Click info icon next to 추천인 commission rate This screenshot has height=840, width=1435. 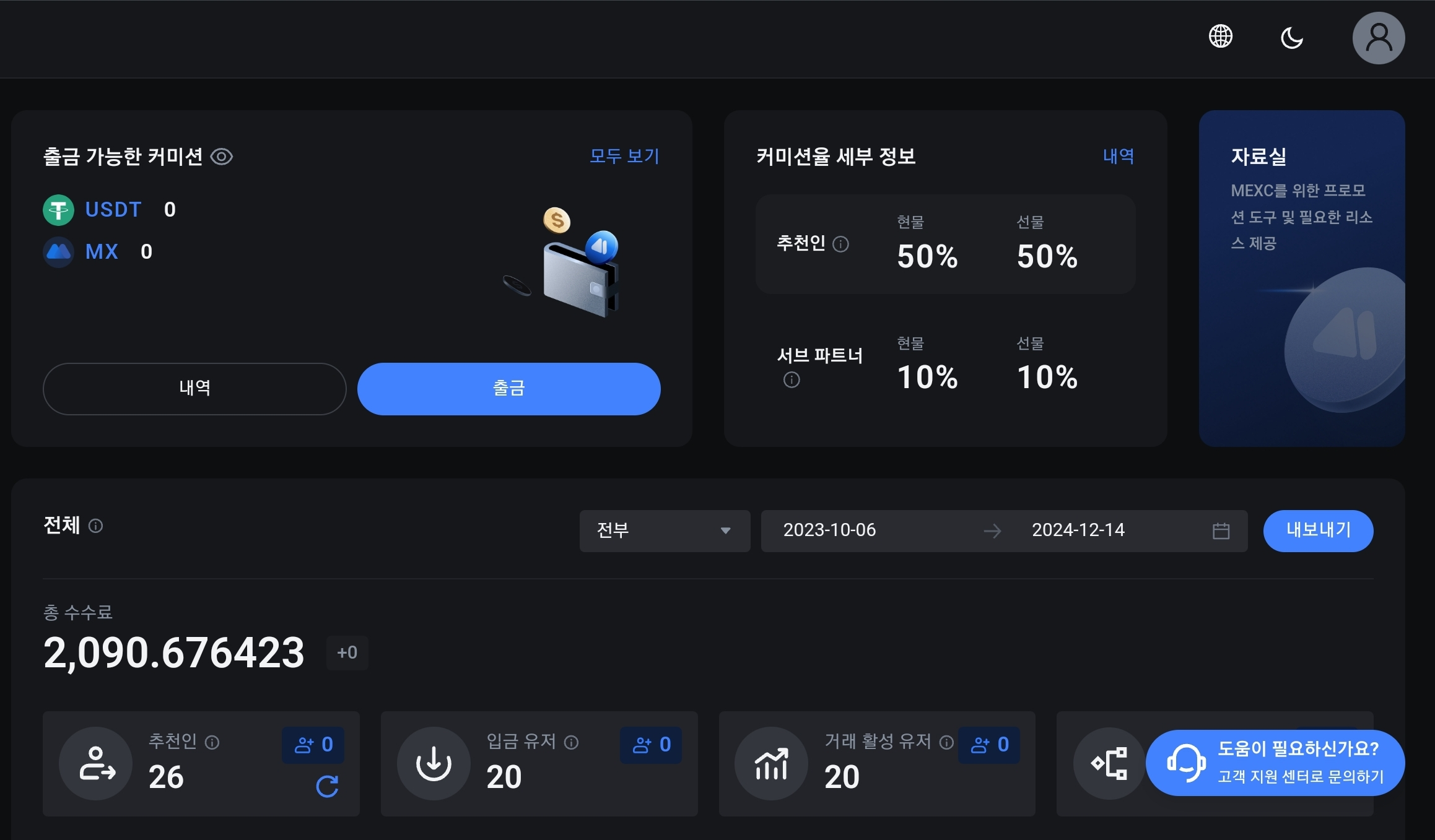click(840, 244)
